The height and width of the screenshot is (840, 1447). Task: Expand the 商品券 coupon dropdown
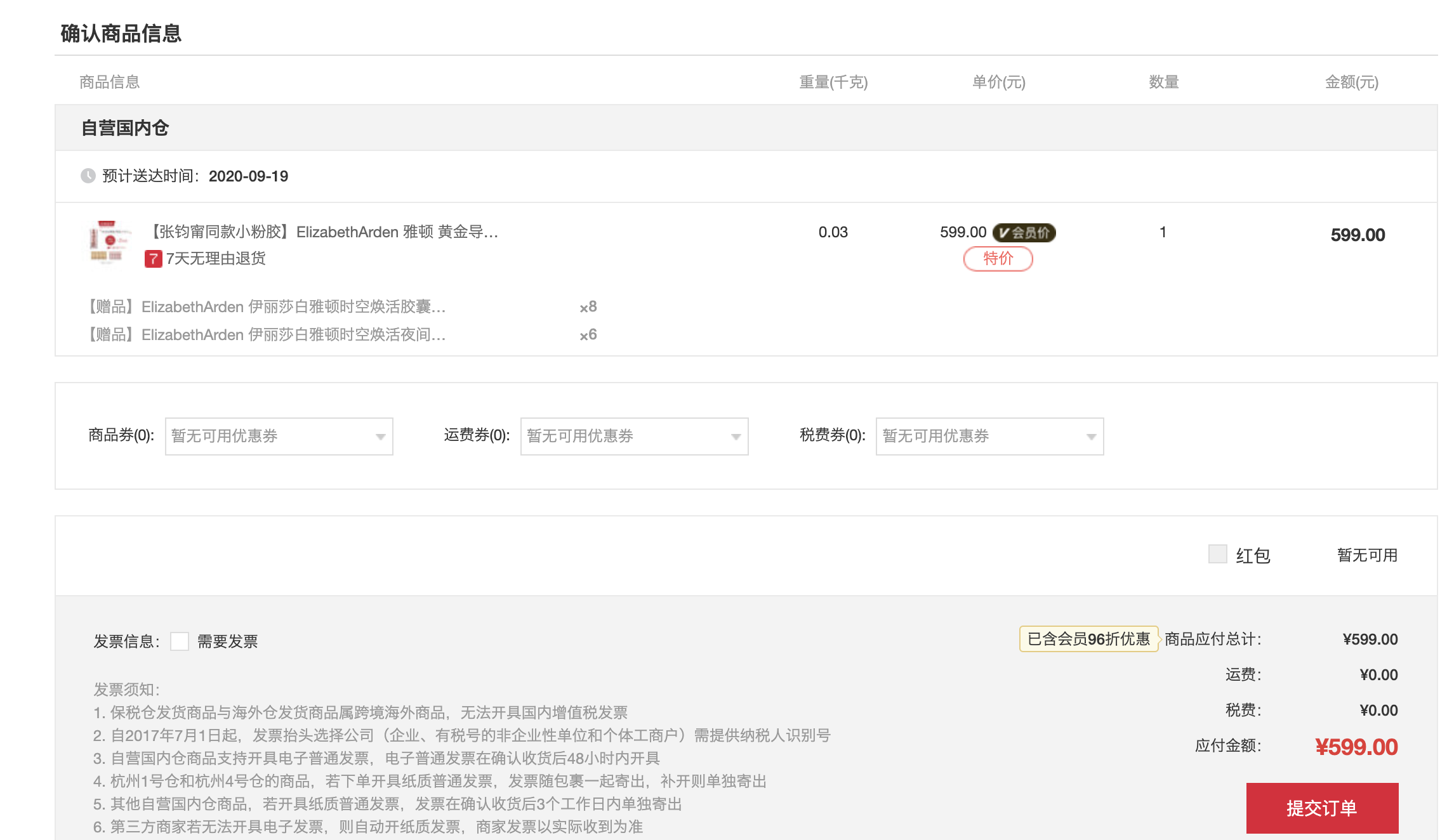pos(279,436)
